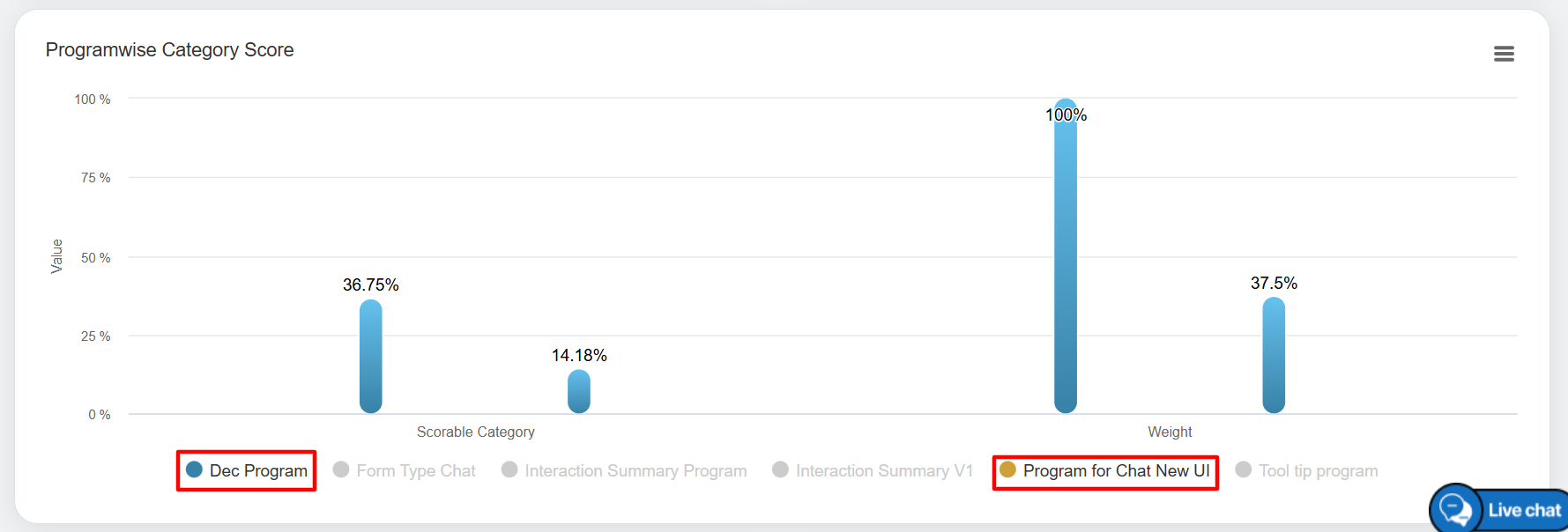The width and height of the screenshot is (1568, 532).
Task: Click the 36.75% Scorable Category bar
Action: click(371, 357)
